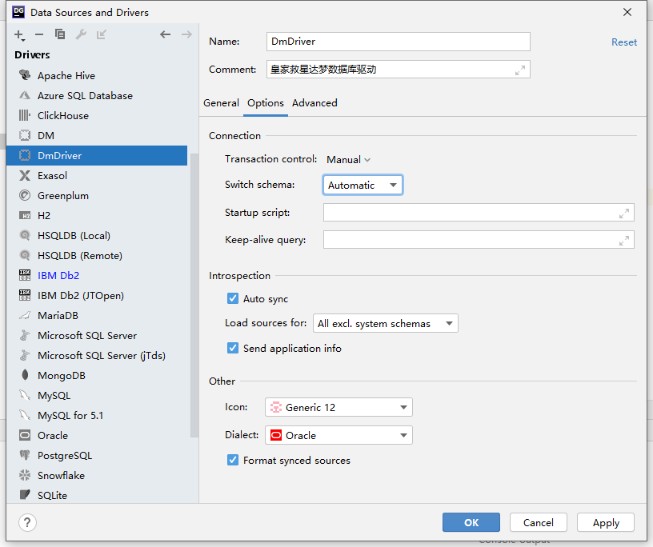
Task: Click the Remove (minus) toolbar icon
Action: pyautogui.click(x=39, y=35)
